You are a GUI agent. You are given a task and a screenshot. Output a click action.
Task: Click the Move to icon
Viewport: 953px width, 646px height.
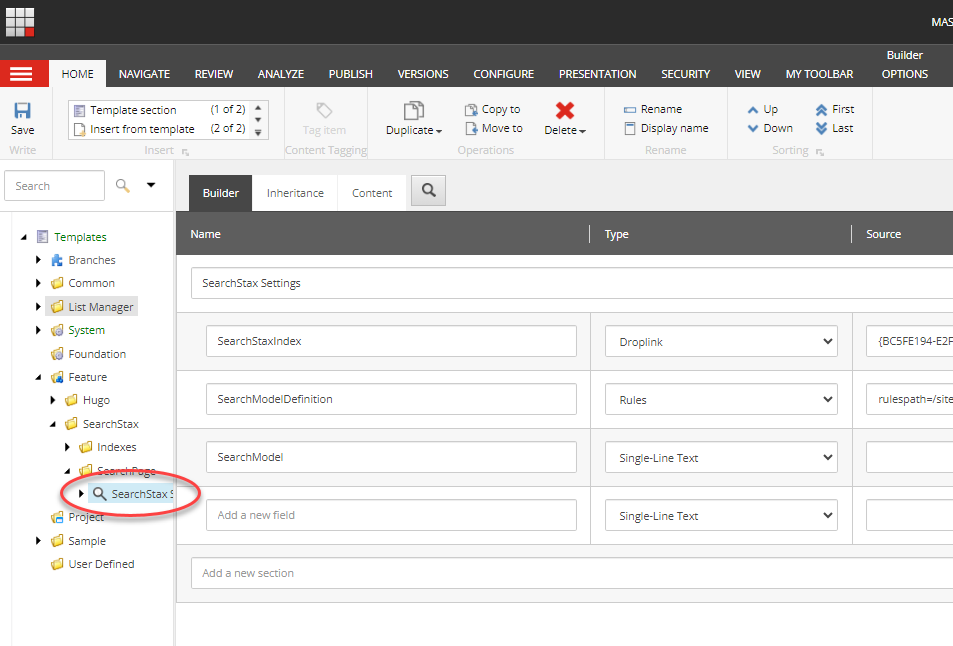[471, 128]
